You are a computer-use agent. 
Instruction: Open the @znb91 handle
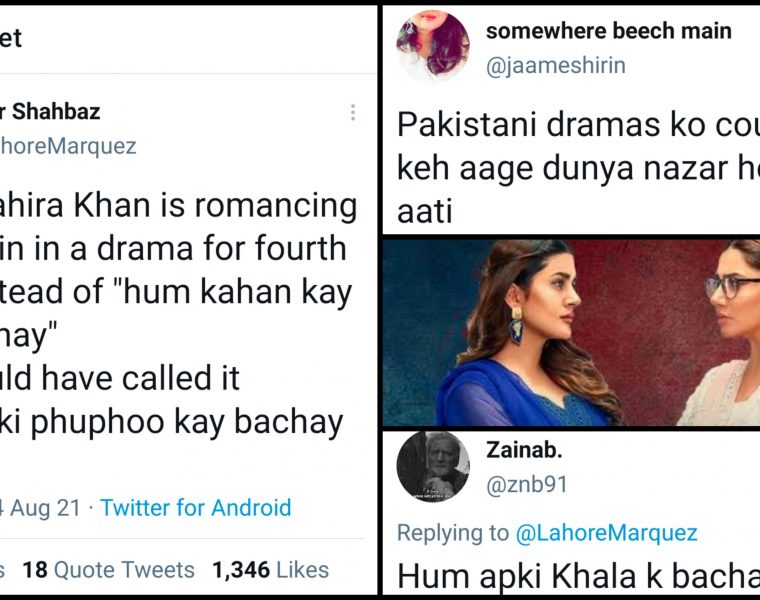click(x=527, y=484)
